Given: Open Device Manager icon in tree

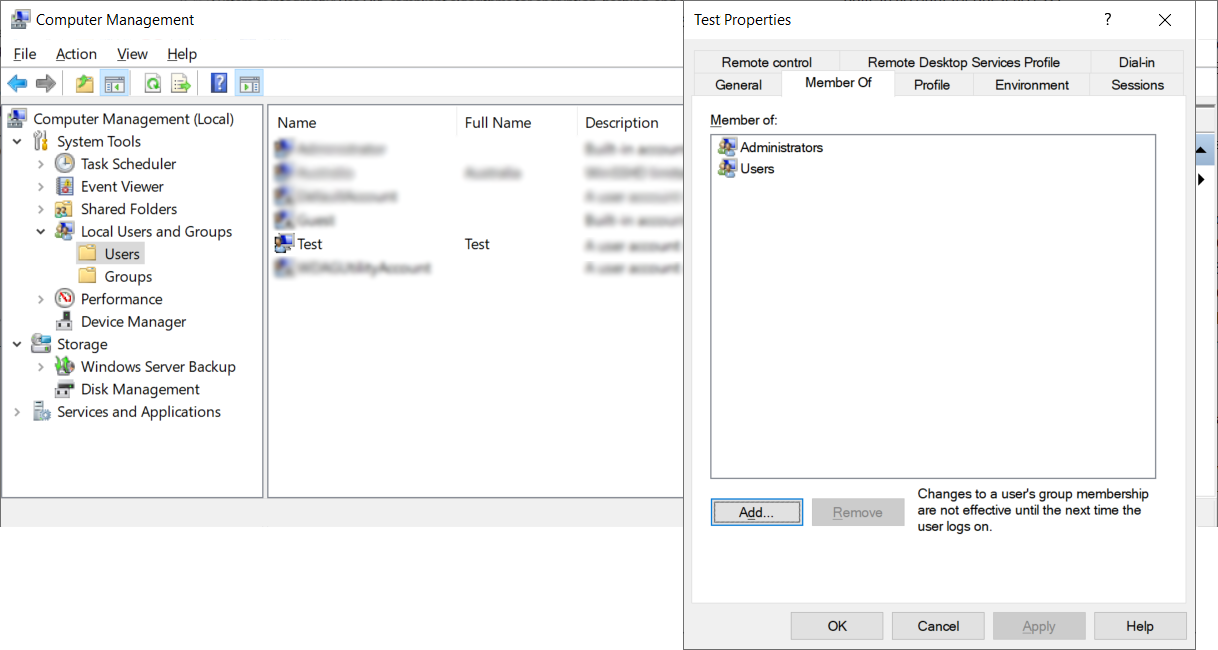Looking at the screenshot, I should [64, 321].
